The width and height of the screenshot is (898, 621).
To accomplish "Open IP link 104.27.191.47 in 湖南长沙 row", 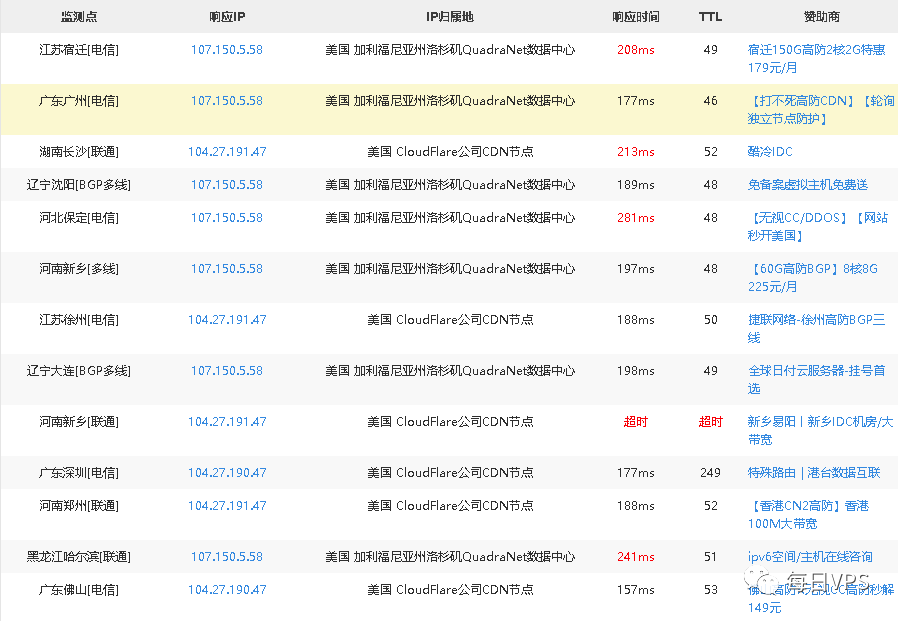I will [x=226, y=153].
